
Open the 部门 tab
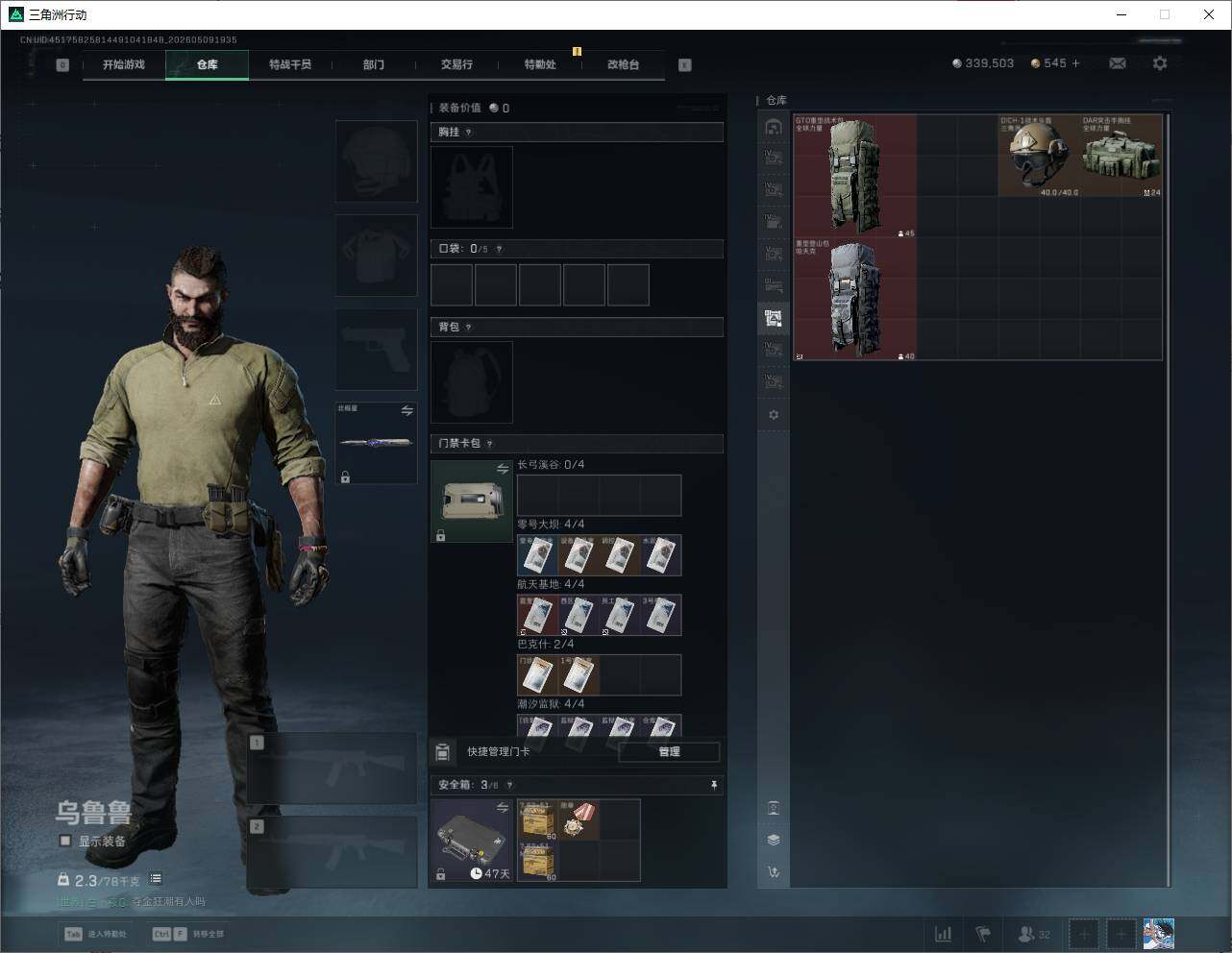point(374,64)
